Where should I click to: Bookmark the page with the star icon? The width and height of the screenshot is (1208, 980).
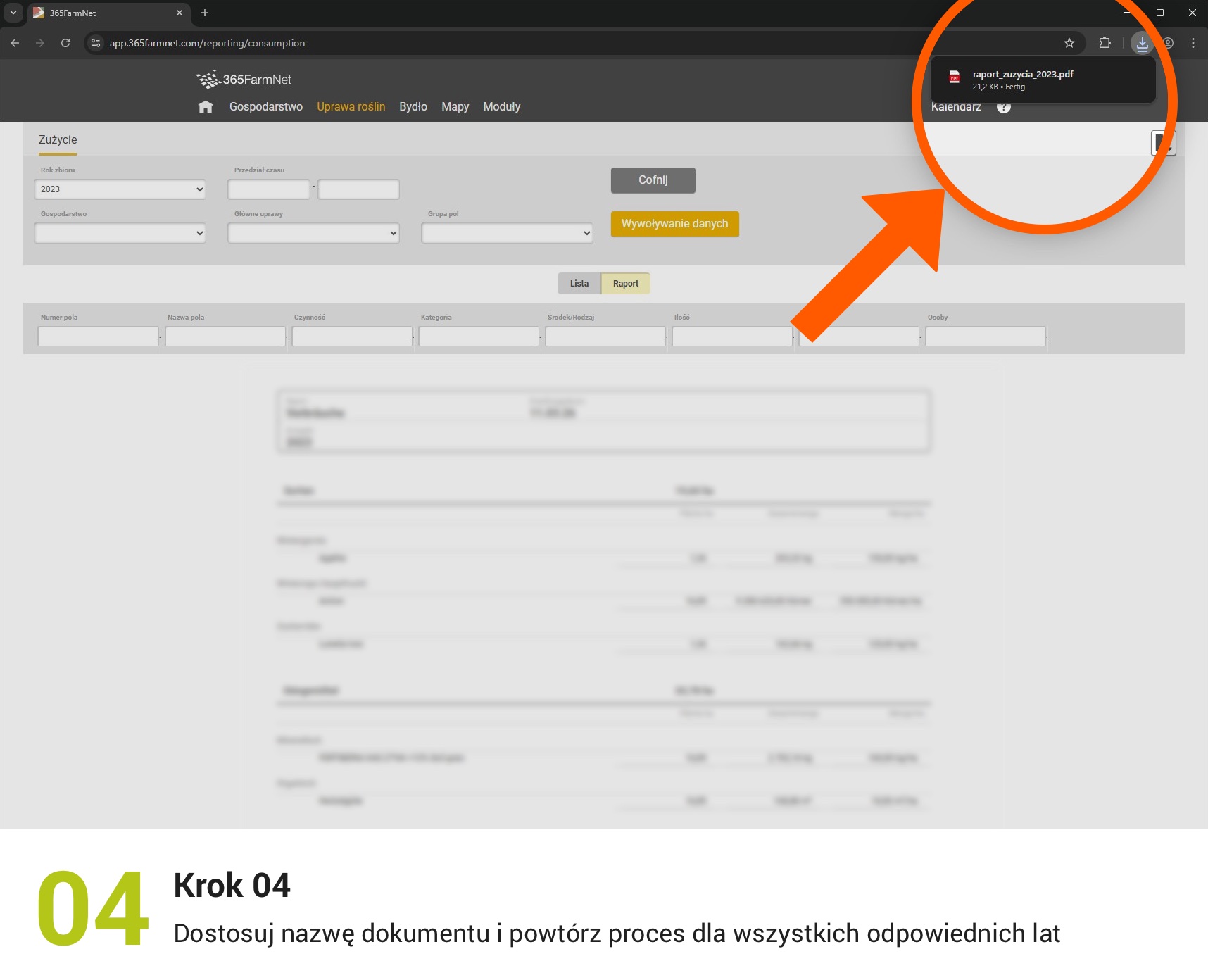click(x=1069, y=43)
